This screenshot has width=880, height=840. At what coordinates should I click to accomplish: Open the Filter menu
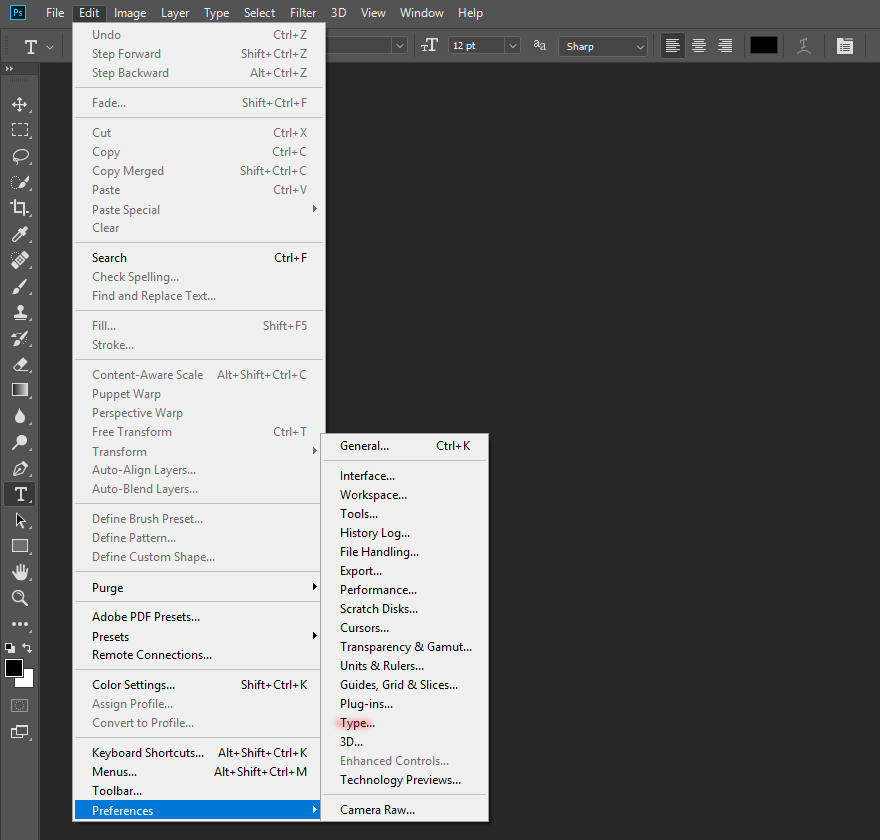[303, 13]
